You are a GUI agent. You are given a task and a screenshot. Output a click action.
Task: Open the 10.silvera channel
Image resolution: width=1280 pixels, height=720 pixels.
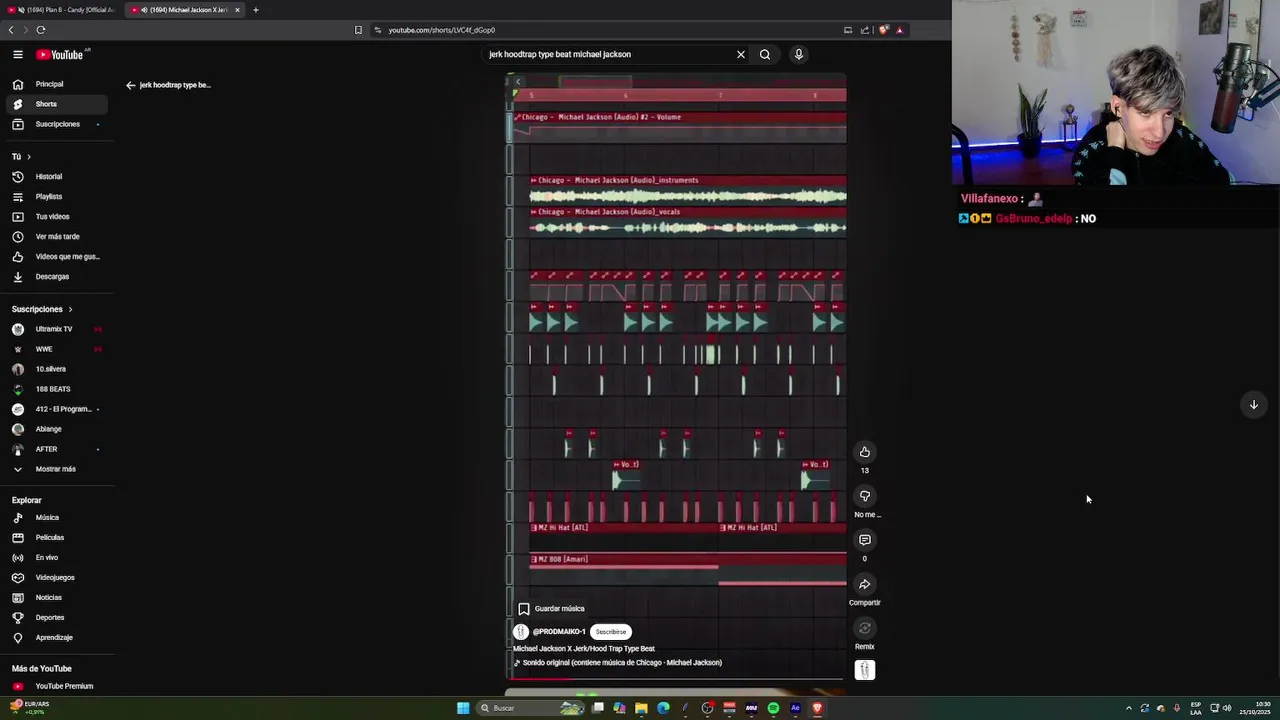point(55,369)
